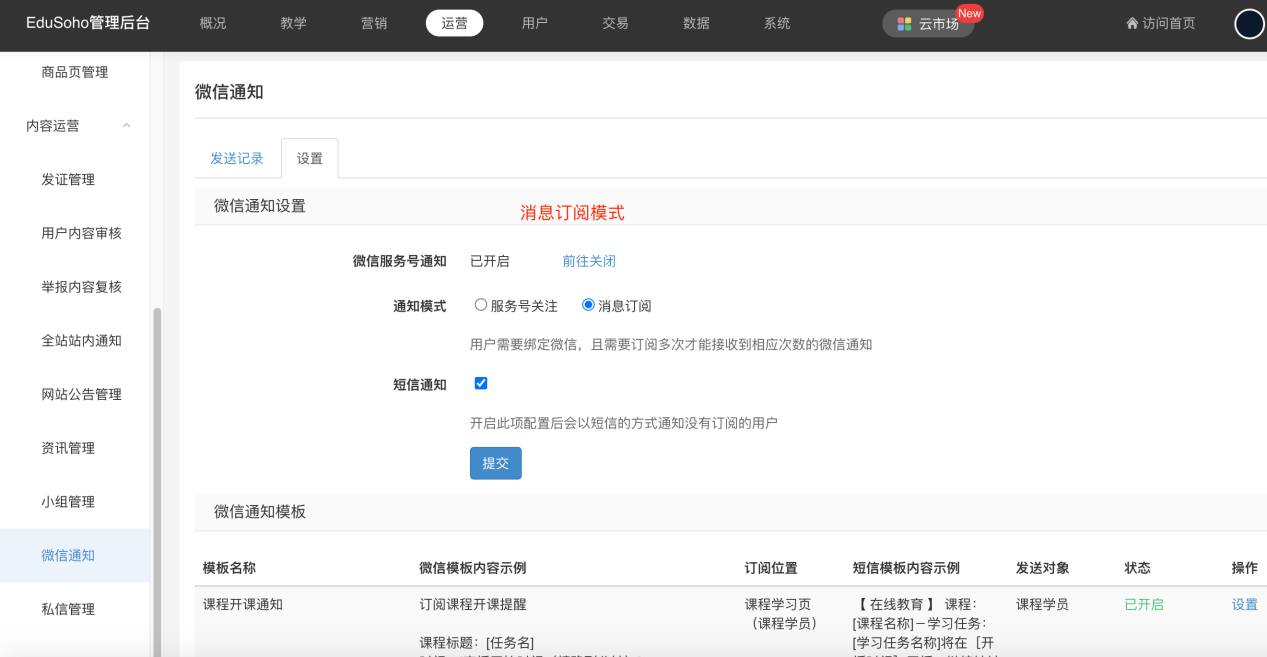The width and height of the screenshot is (1267, 657).
Task: Open the 运营 top menu
Action: [454, 23]
